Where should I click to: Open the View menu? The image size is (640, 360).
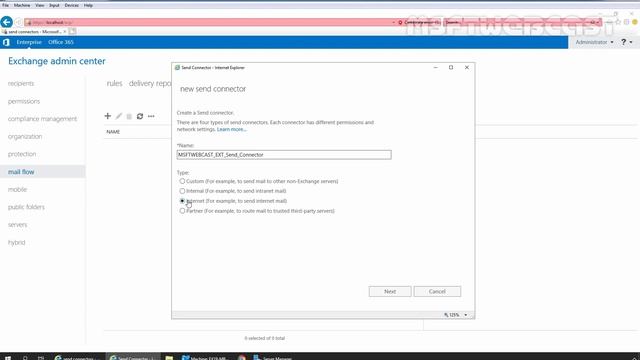point(40,5)
